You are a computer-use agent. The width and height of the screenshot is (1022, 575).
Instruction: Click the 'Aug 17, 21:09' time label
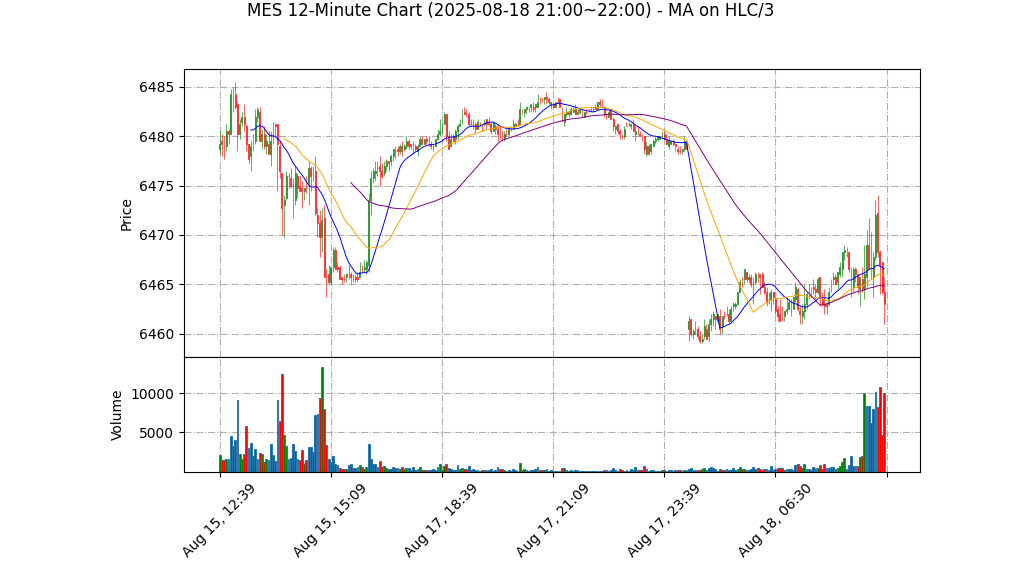click(x=551, y=521)
